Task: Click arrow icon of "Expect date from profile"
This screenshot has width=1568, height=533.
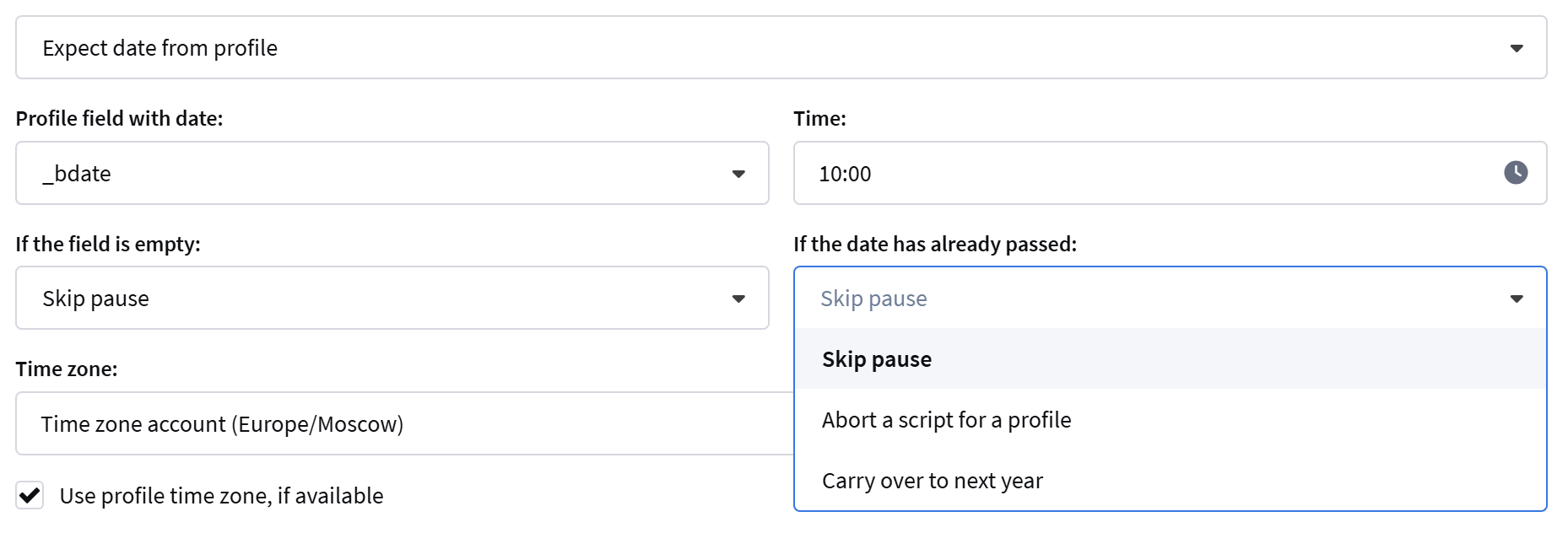Action: point(1517,48)
